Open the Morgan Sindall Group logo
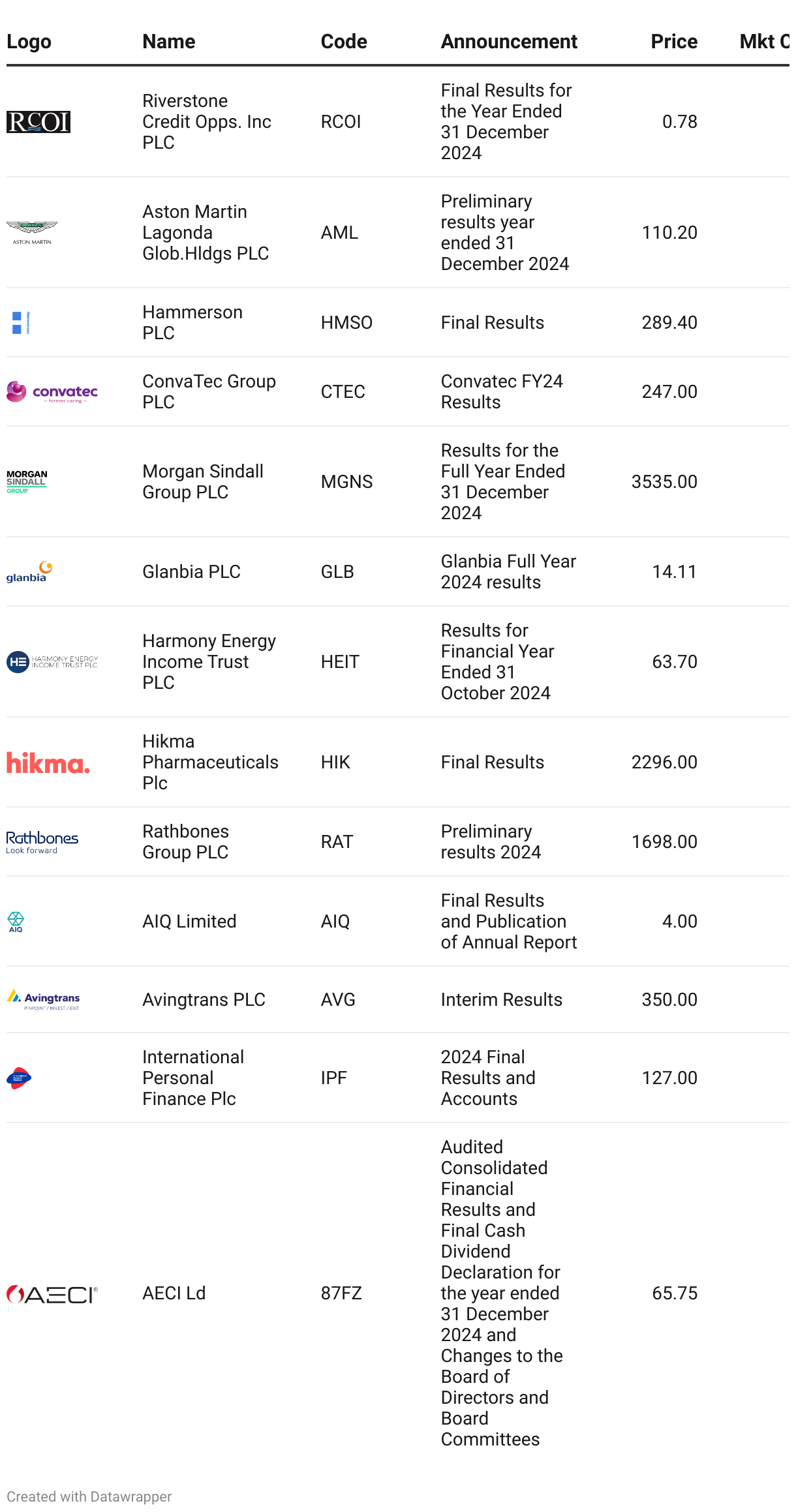The image size is (796, 1512). (x=27, y=482)
